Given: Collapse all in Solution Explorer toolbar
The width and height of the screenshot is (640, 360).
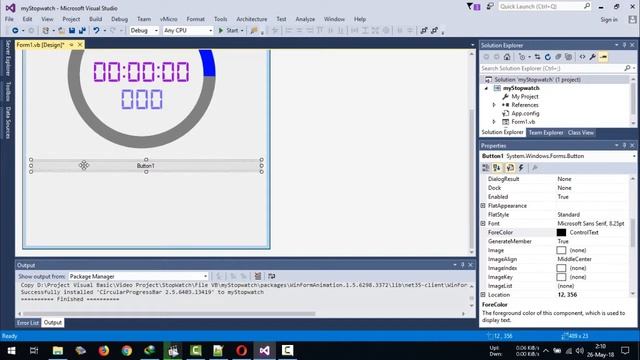Looking at the screenshot, I should point(558,57).
